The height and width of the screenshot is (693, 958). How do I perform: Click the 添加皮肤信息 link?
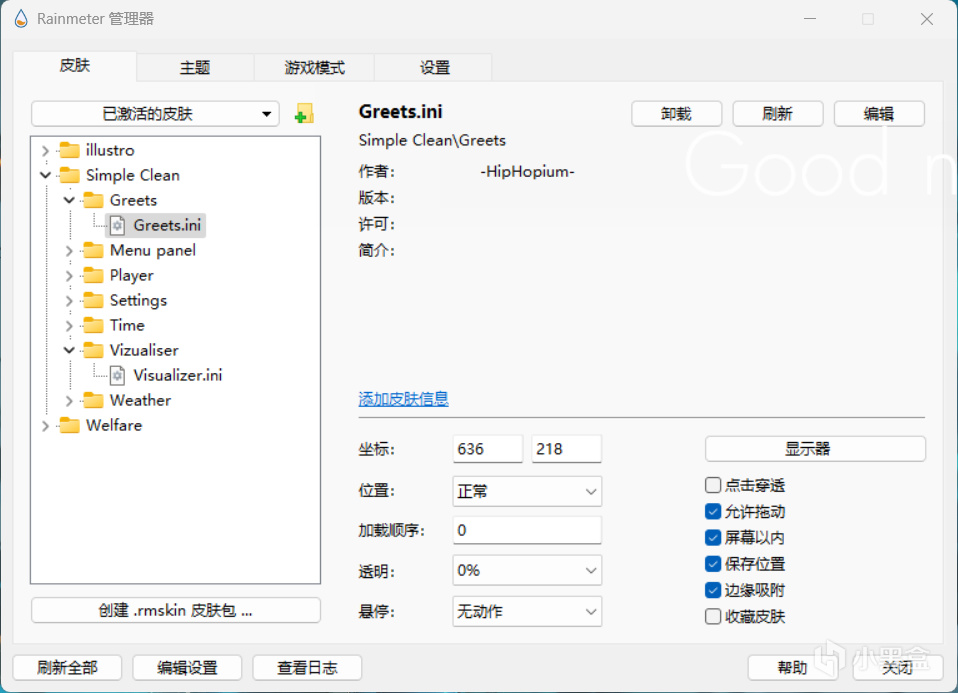[403, 399]
